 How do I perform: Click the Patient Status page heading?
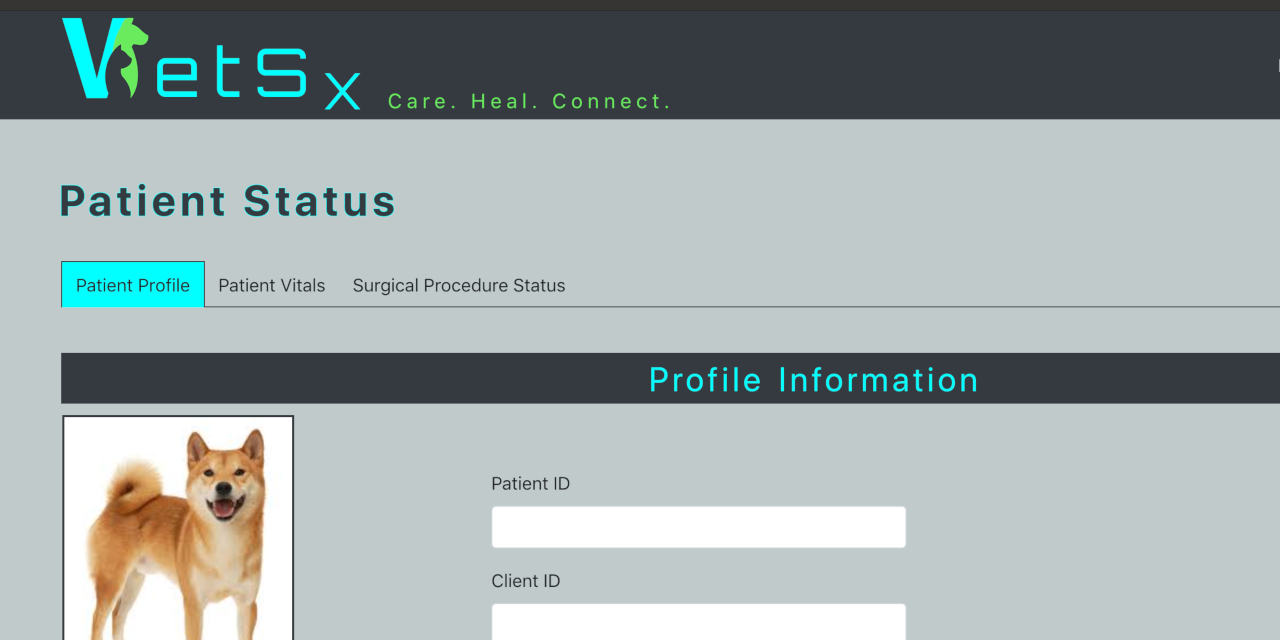[x=228, y=201]
